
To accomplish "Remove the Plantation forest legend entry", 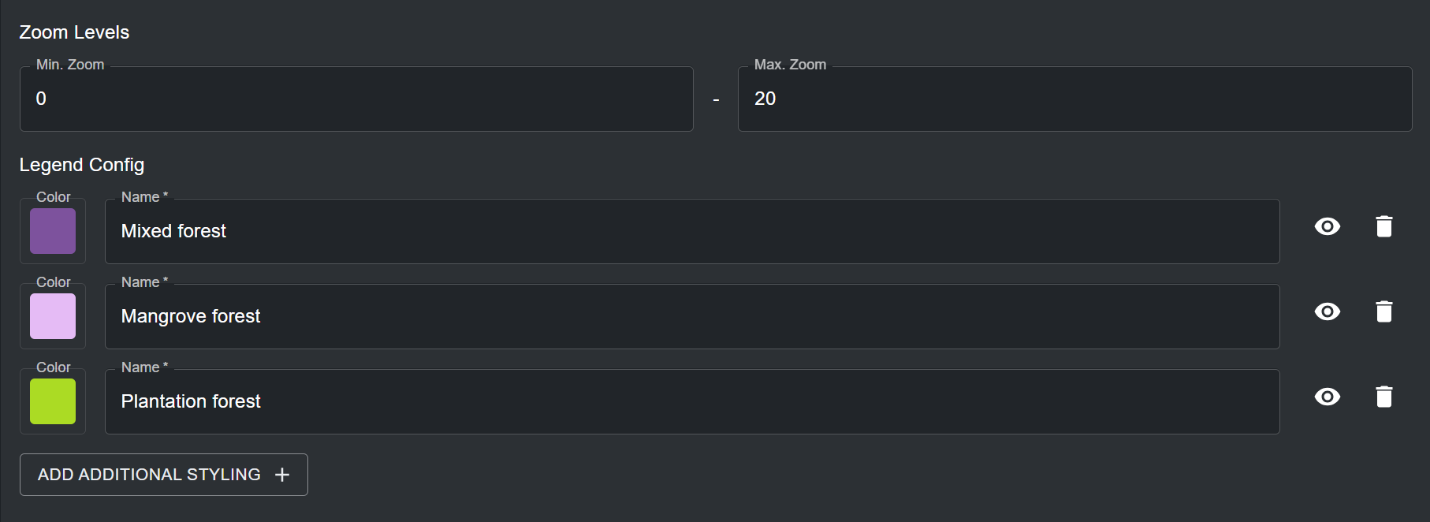I will pos(1383,397).
